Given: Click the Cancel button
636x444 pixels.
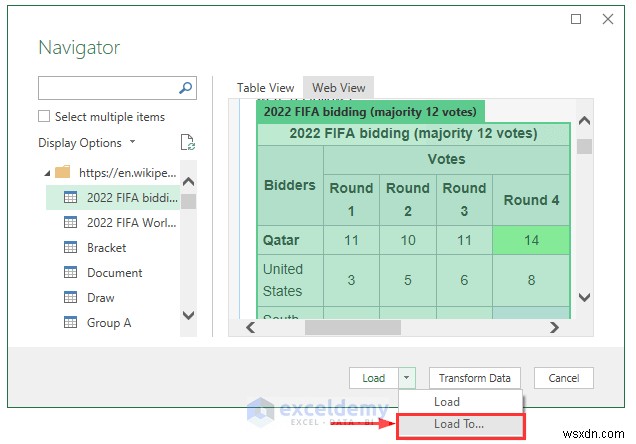Looking at the screenshot, I should [563, 378].
